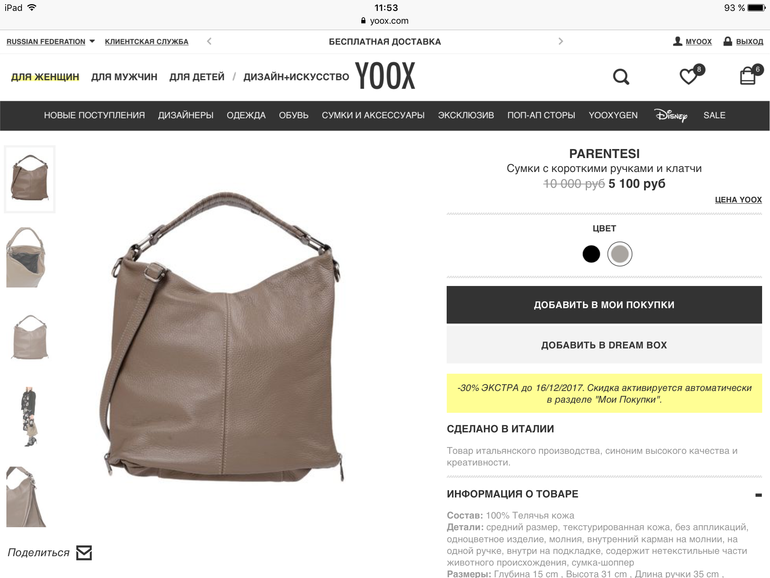This screenshot has width=770, height=578.
Task: Open the Цена YOOX link
Action: [x=738, y=200]
